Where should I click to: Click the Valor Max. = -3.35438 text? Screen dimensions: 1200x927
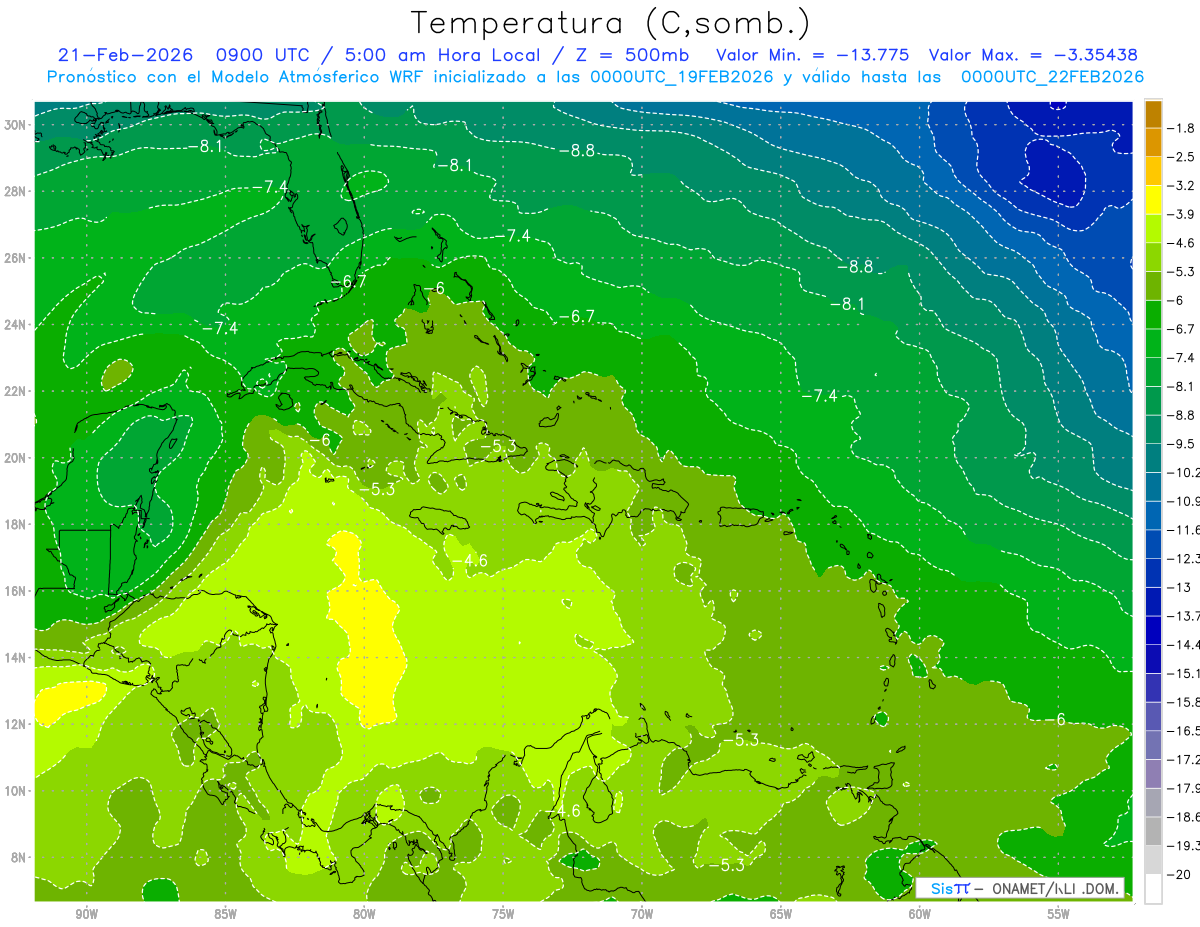tap(1033, 55)
